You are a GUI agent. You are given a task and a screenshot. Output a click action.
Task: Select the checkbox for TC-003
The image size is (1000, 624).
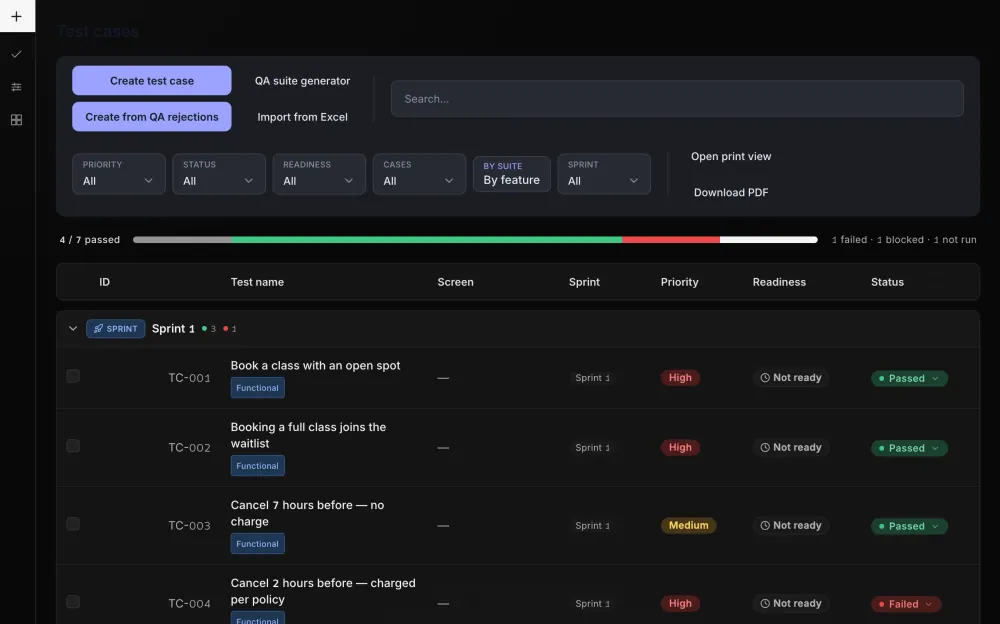(x=73, y=523)
